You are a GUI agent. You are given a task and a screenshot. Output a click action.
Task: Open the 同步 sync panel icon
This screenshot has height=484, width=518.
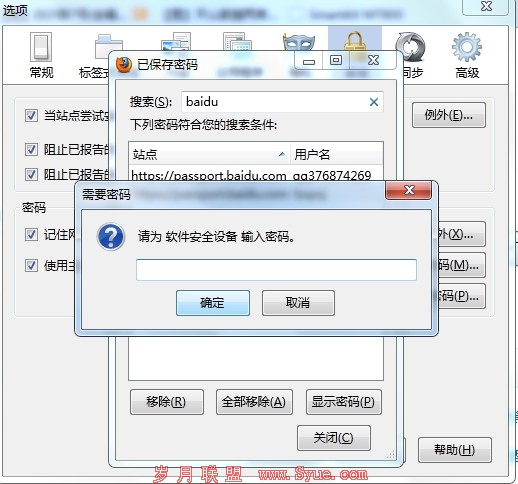[x=410, y=47]
